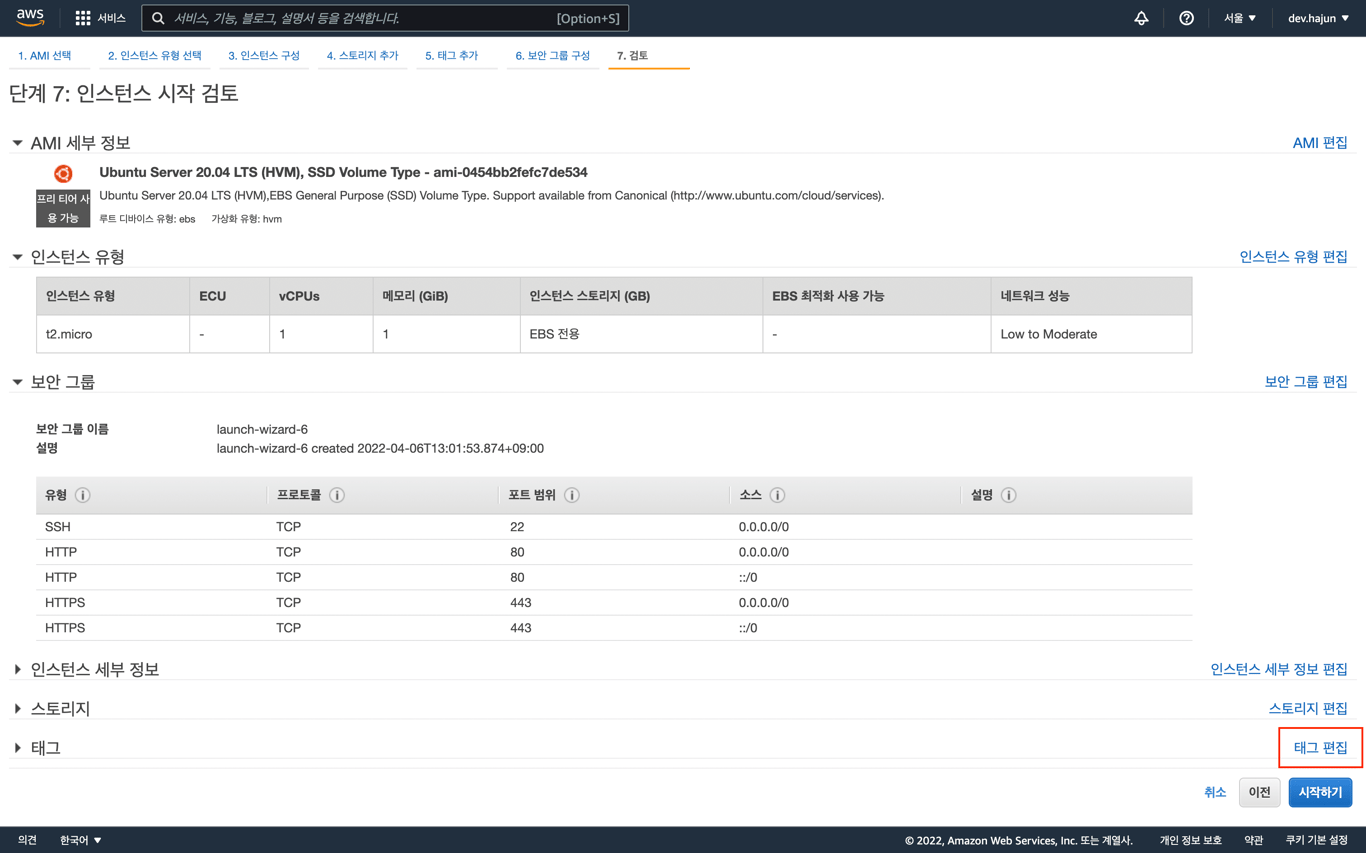
Task: Click the 보안 그룹 편집 link
Action: pos(1306,382)
